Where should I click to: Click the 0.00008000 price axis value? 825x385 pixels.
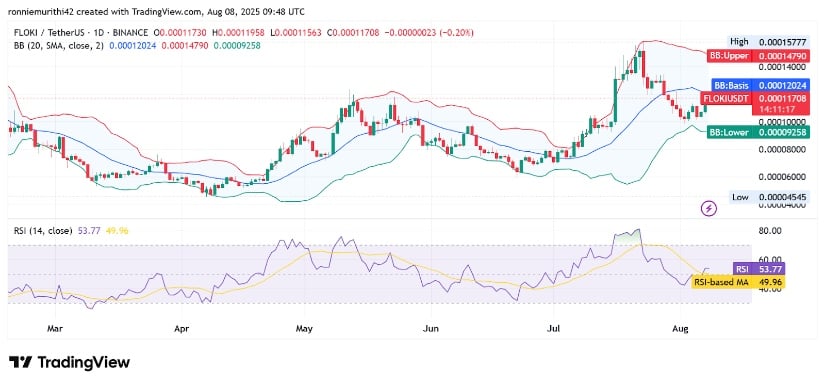tap(781, 149)
